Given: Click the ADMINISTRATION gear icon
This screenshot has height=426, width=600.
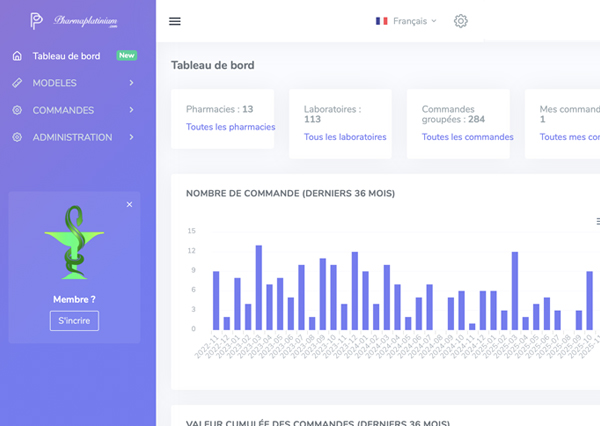Looking at the screenshot, I should pos(17,137).
